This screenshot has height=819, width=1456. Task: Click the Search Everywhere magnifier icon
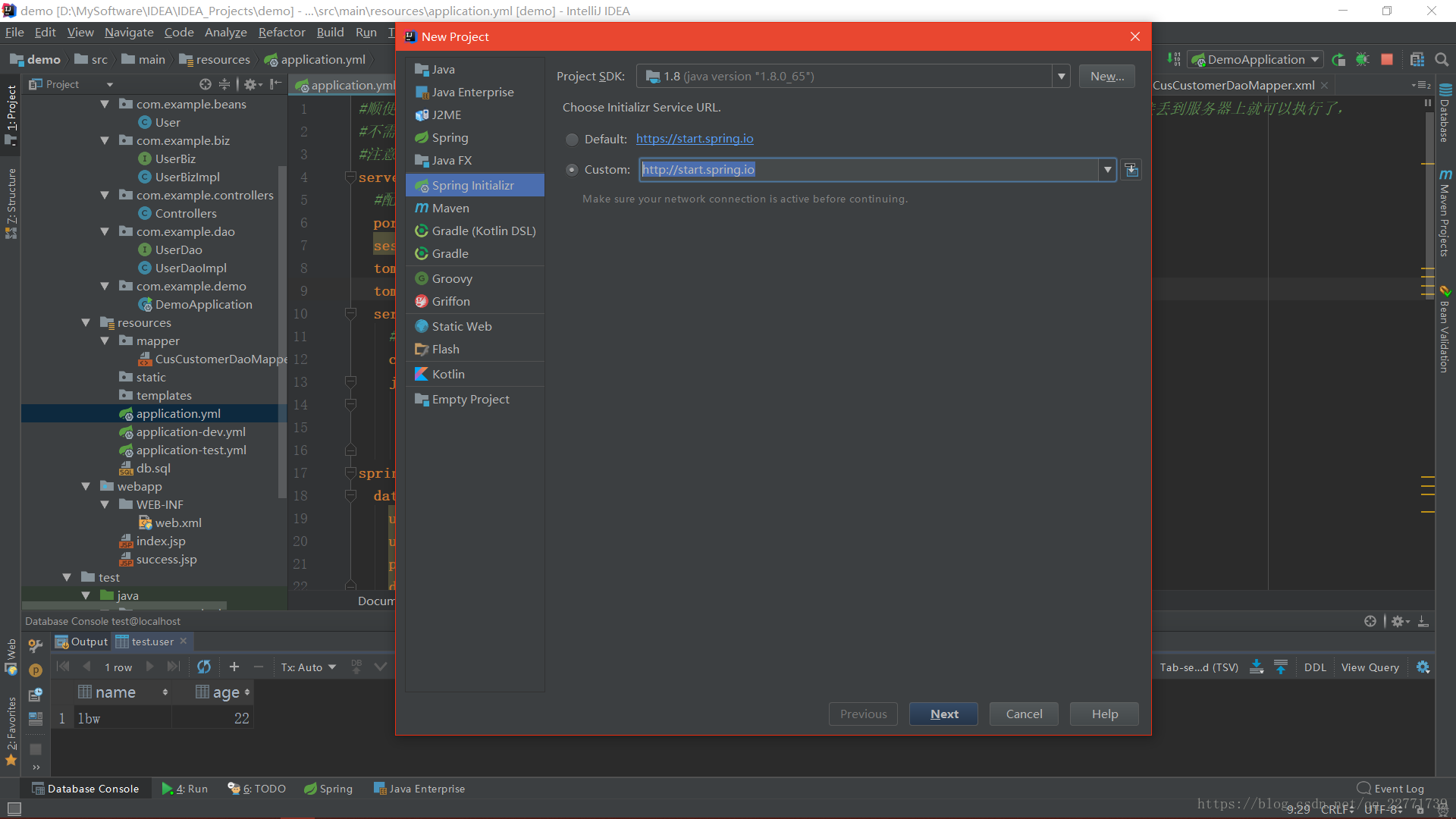1442,60
